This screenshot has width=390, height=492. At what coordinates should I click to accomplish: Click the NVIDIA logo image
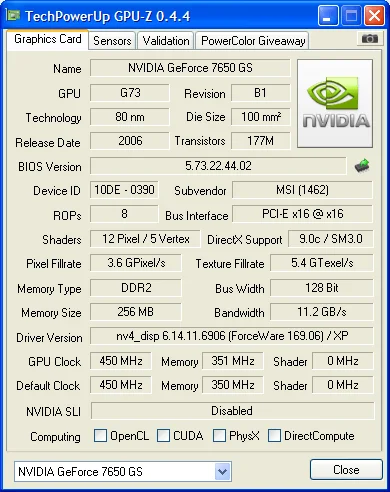pos(335,104)
